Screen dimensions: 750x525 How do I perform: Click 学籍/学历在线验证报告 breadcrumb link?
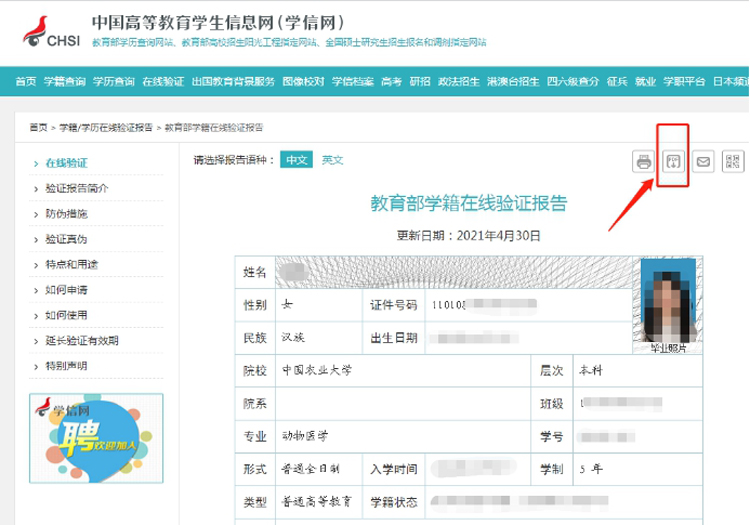point(106,127)
